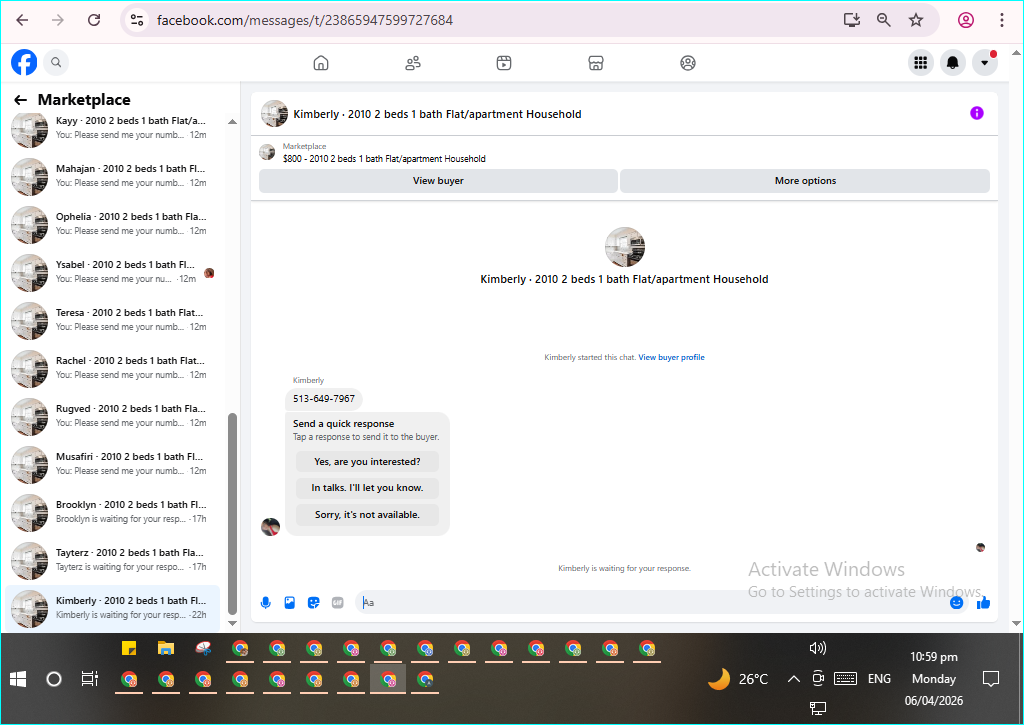Reload the page

click(x=94, y=20)
